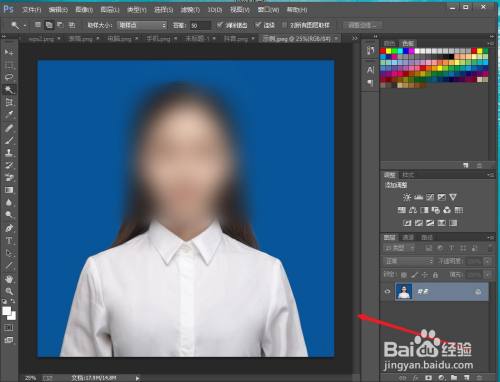
Task: Select the Gradient tool
Action: click(9, 190)
